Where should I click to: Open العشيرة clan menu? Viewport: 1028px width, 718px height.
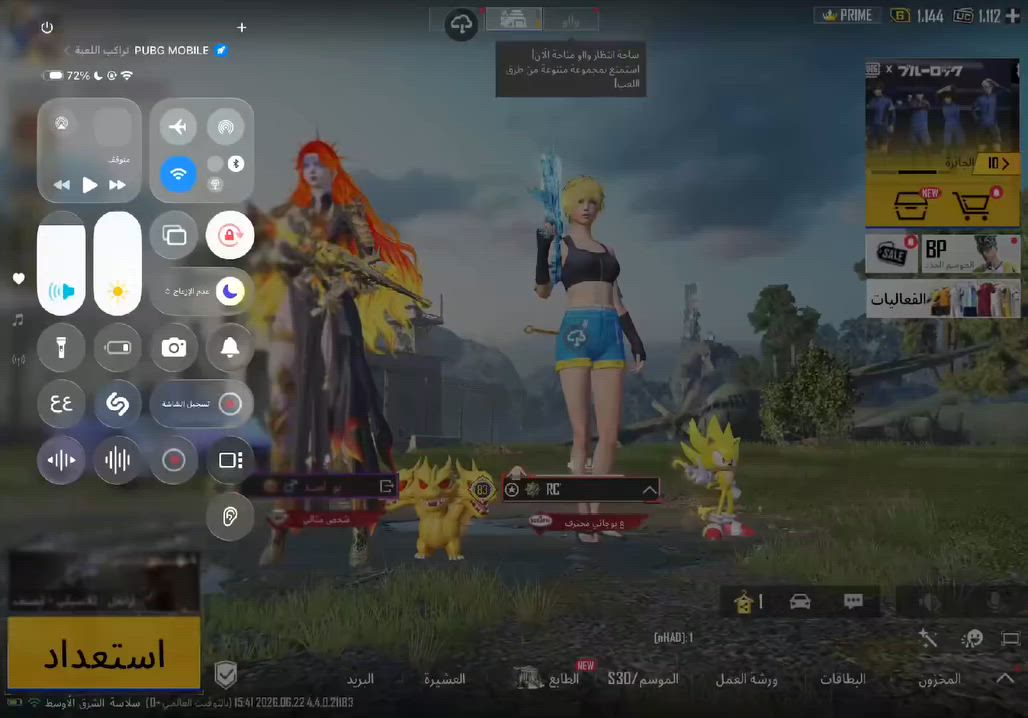pyautogui.click(x=445, y=679)
